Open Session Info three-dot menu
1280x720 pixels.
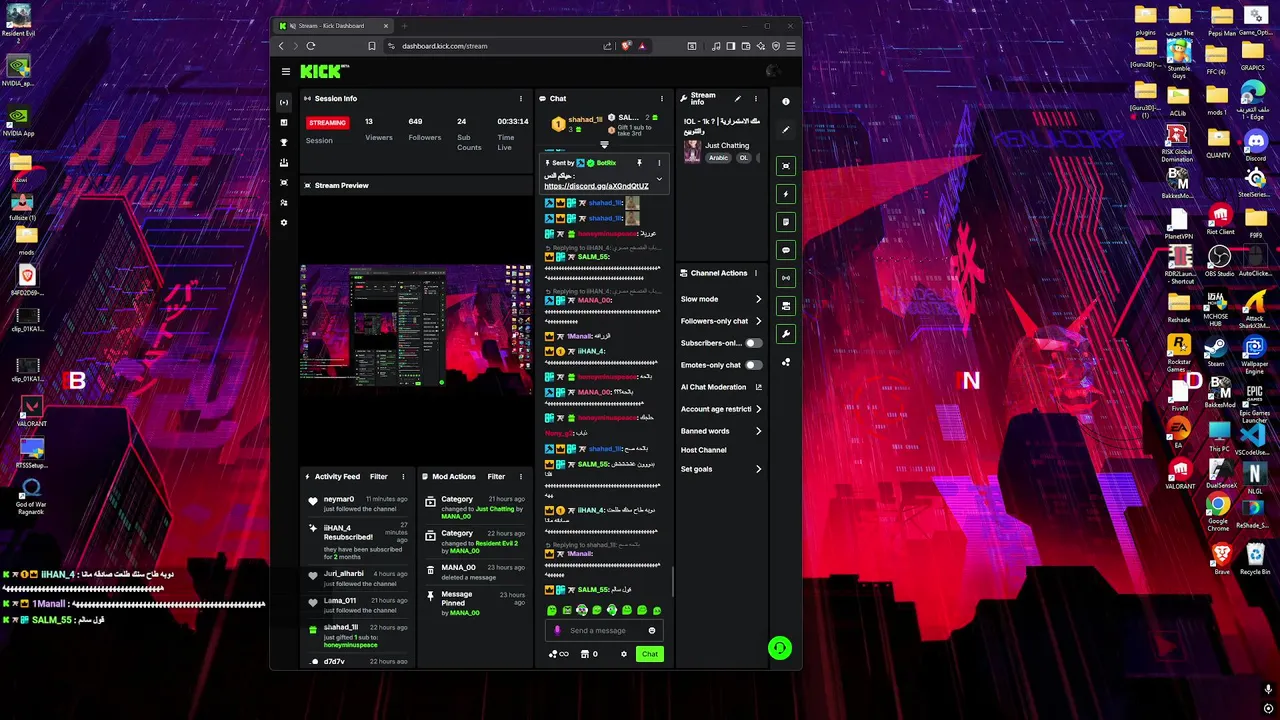click(x=521, y=98)
